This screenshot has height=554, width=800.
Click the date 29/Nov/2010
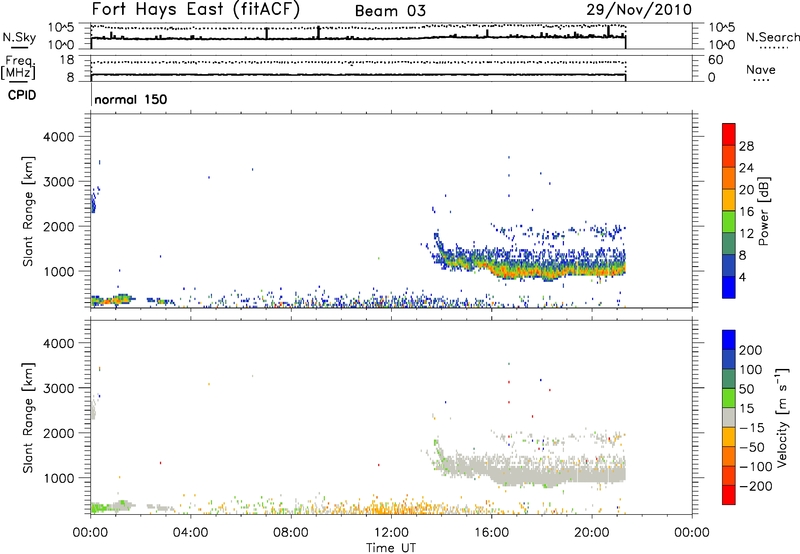pos(639,10)
